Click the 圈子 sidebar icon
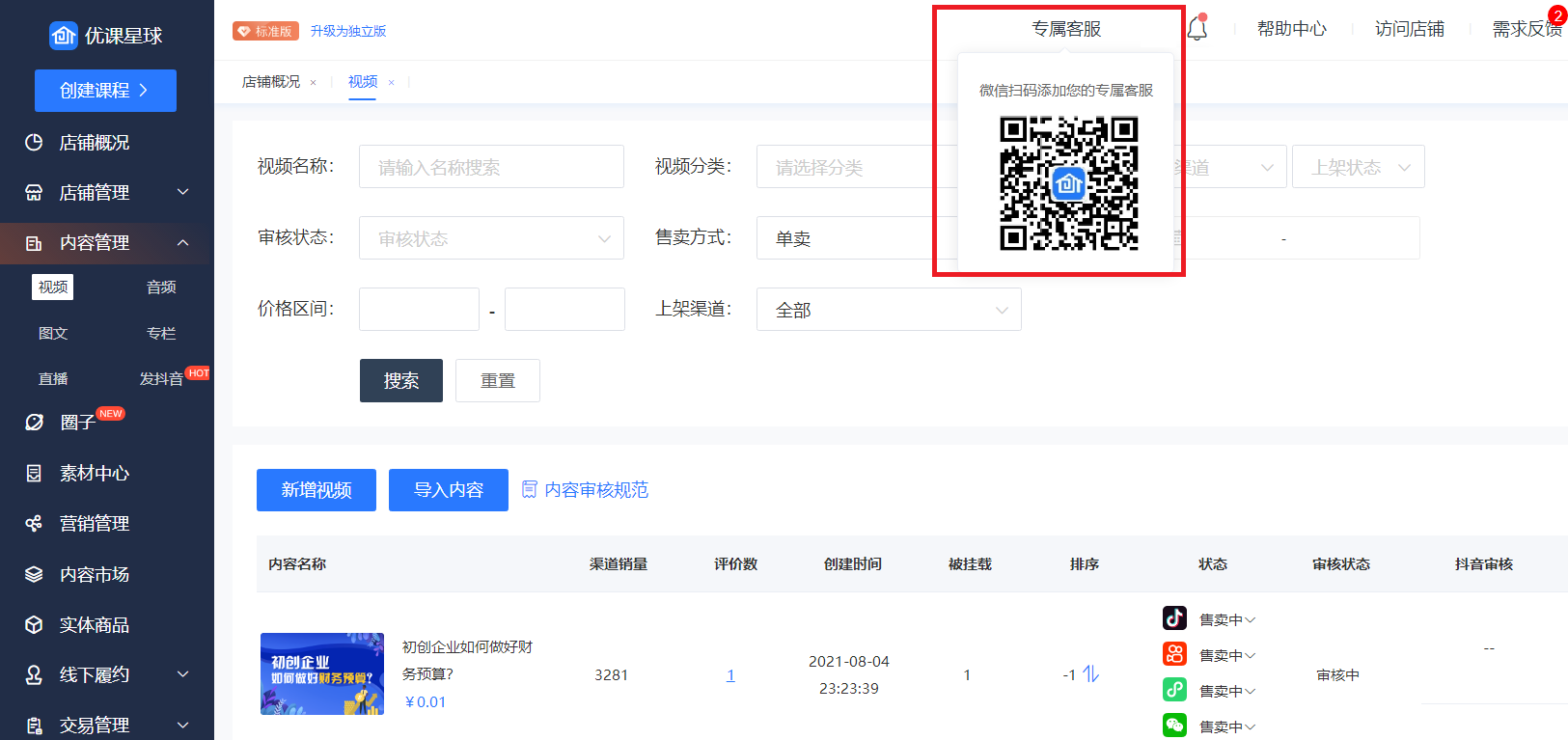Image resolution: width=1568 pixels, height=740 pixels. tap(34, 422)
